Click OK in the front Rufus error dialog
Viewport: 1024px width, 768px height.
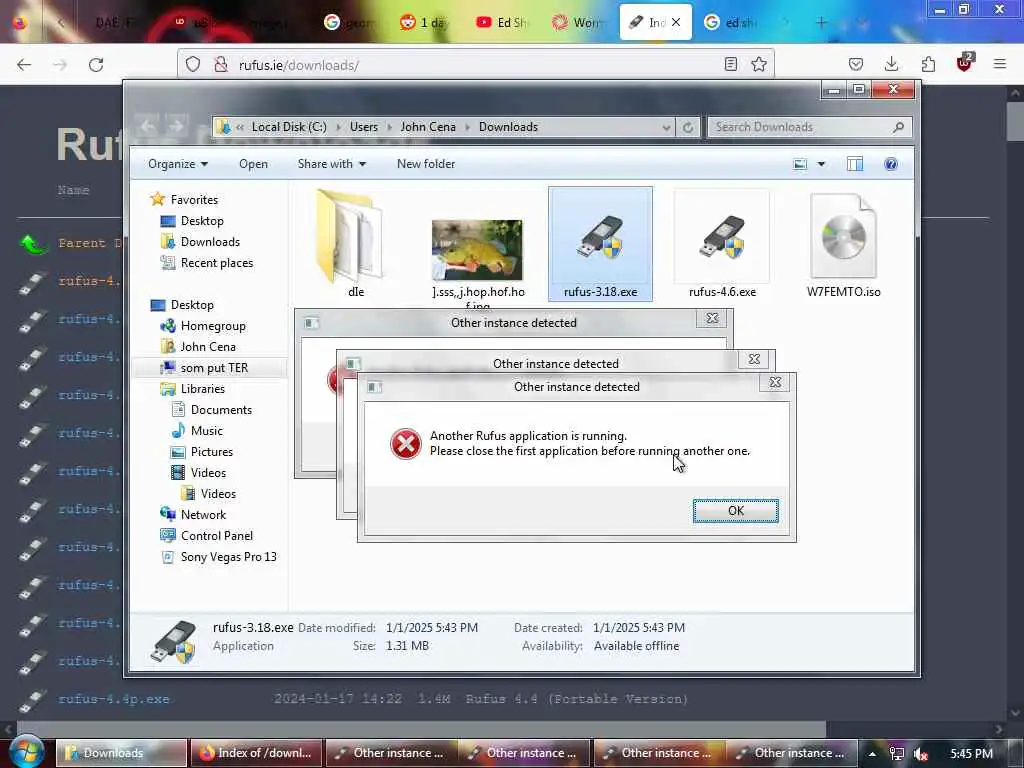coord(735,511)
